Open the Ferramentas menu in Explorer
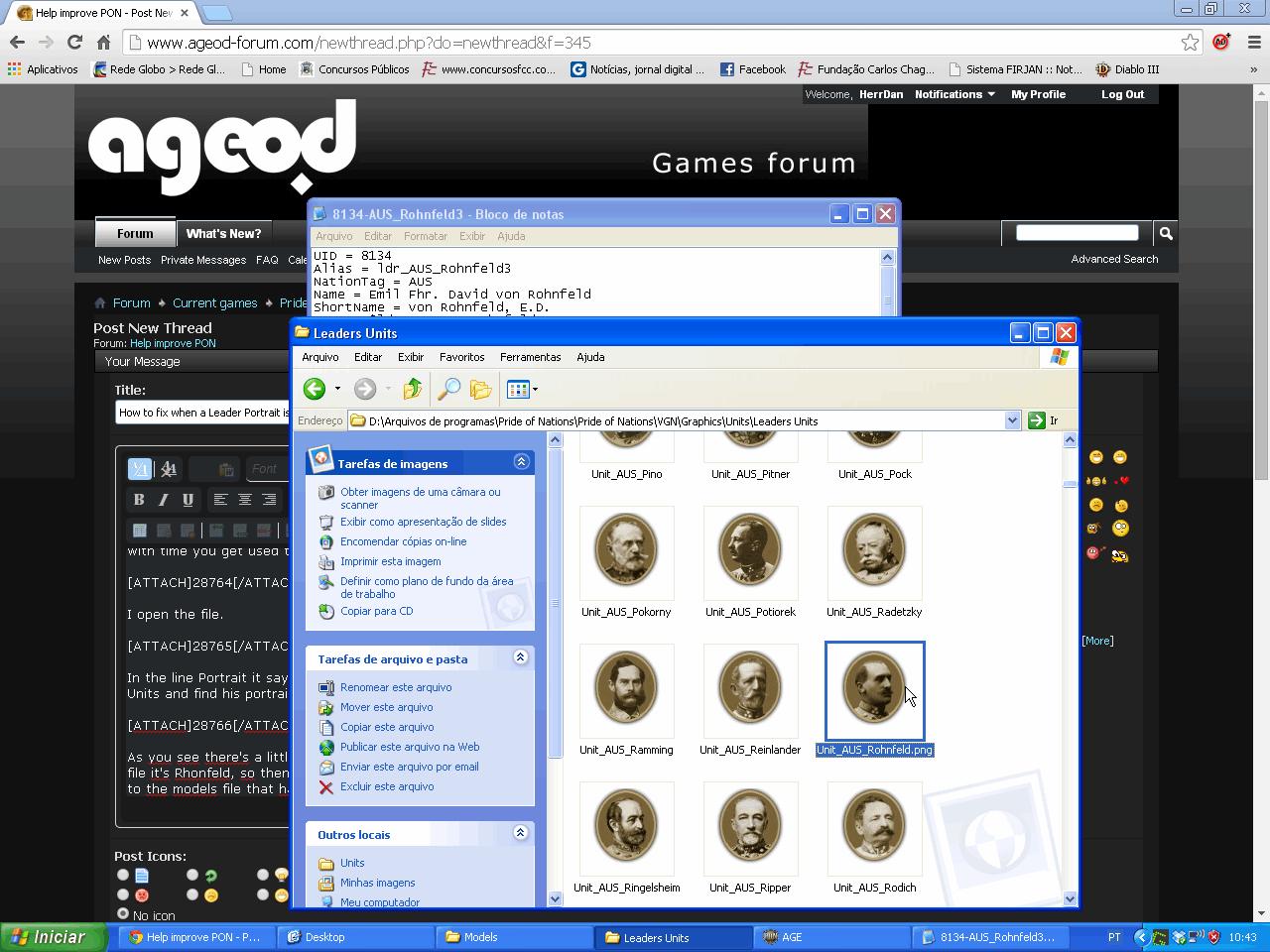 (530, 357)
